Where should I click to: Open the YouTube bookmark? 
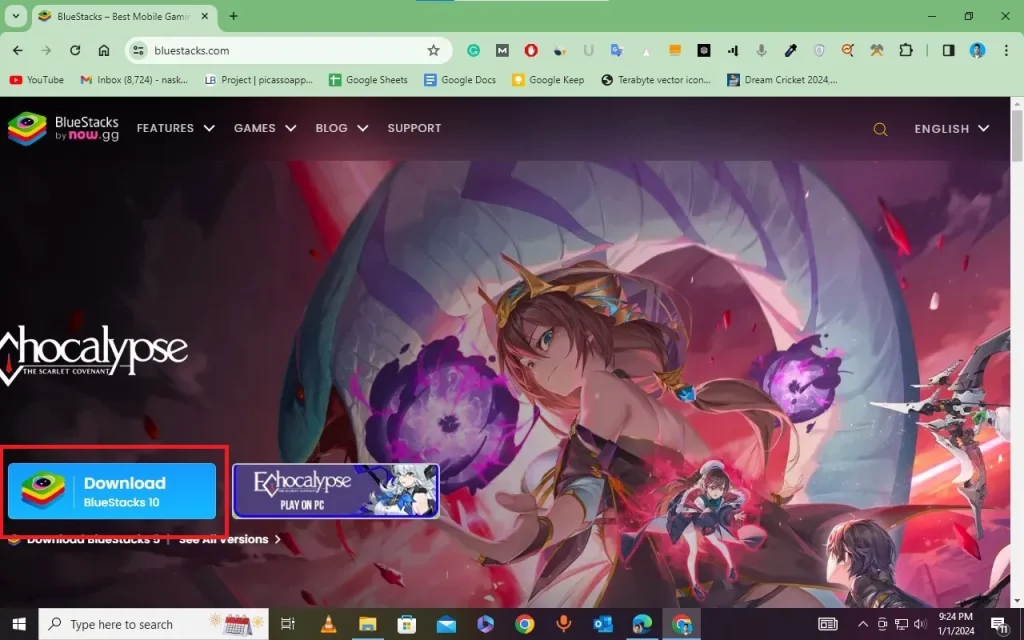[x=37, y=80]
